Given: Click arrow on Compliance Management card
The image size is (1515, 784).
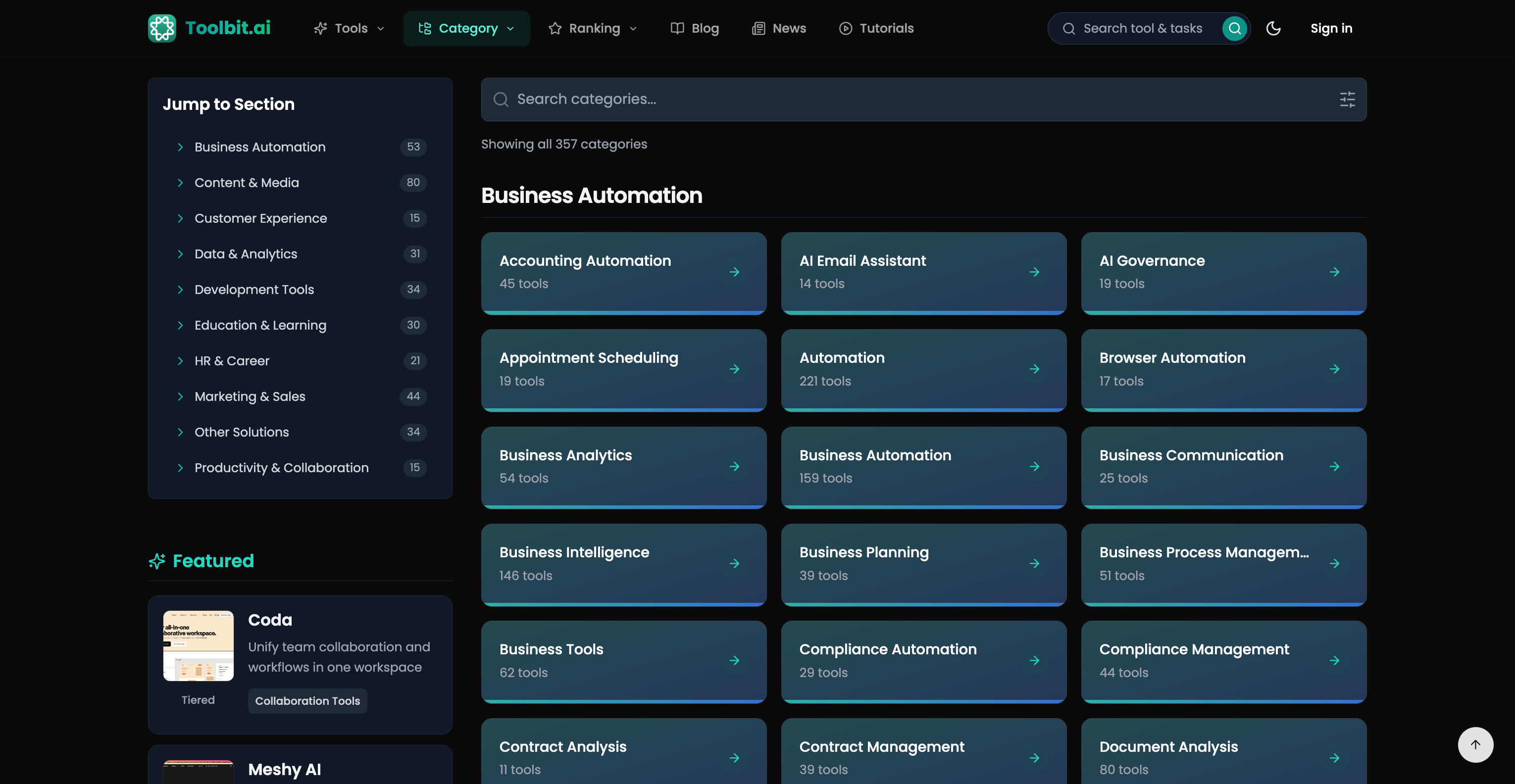Looking at the screenshot, I should [x=1334, y=661].
